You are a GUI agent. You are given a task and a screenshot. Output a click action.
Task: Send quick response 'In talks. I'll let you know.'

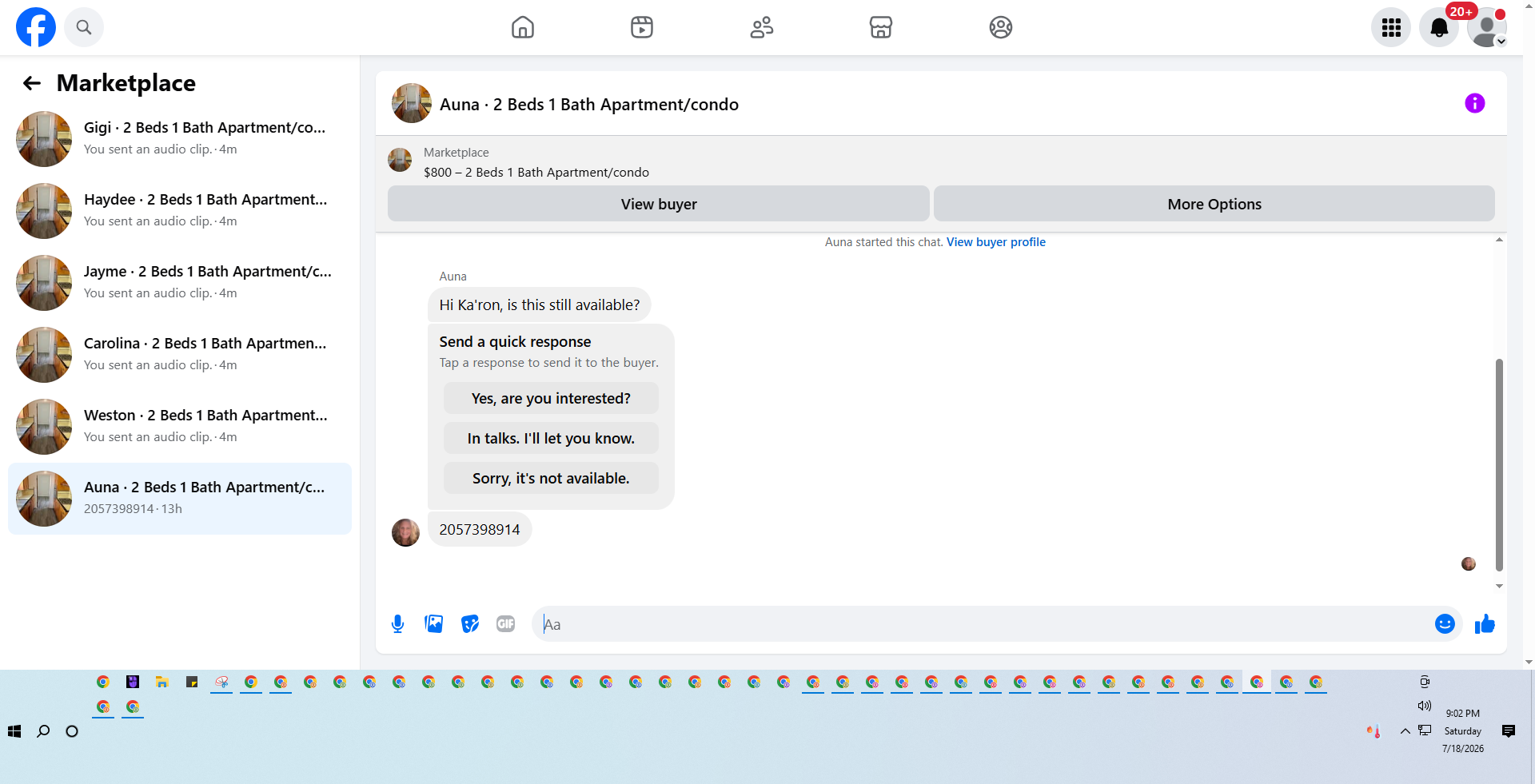click(551, 438)
